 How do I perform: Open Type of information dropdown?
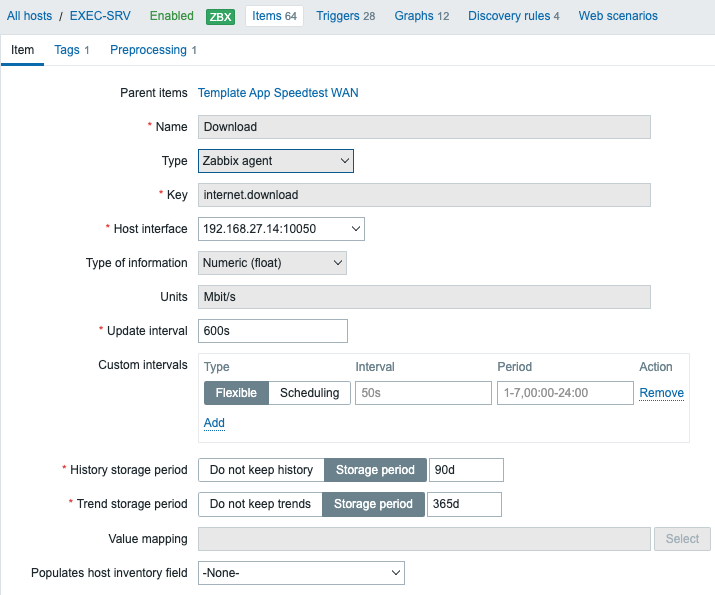click(x=272, y=263)
